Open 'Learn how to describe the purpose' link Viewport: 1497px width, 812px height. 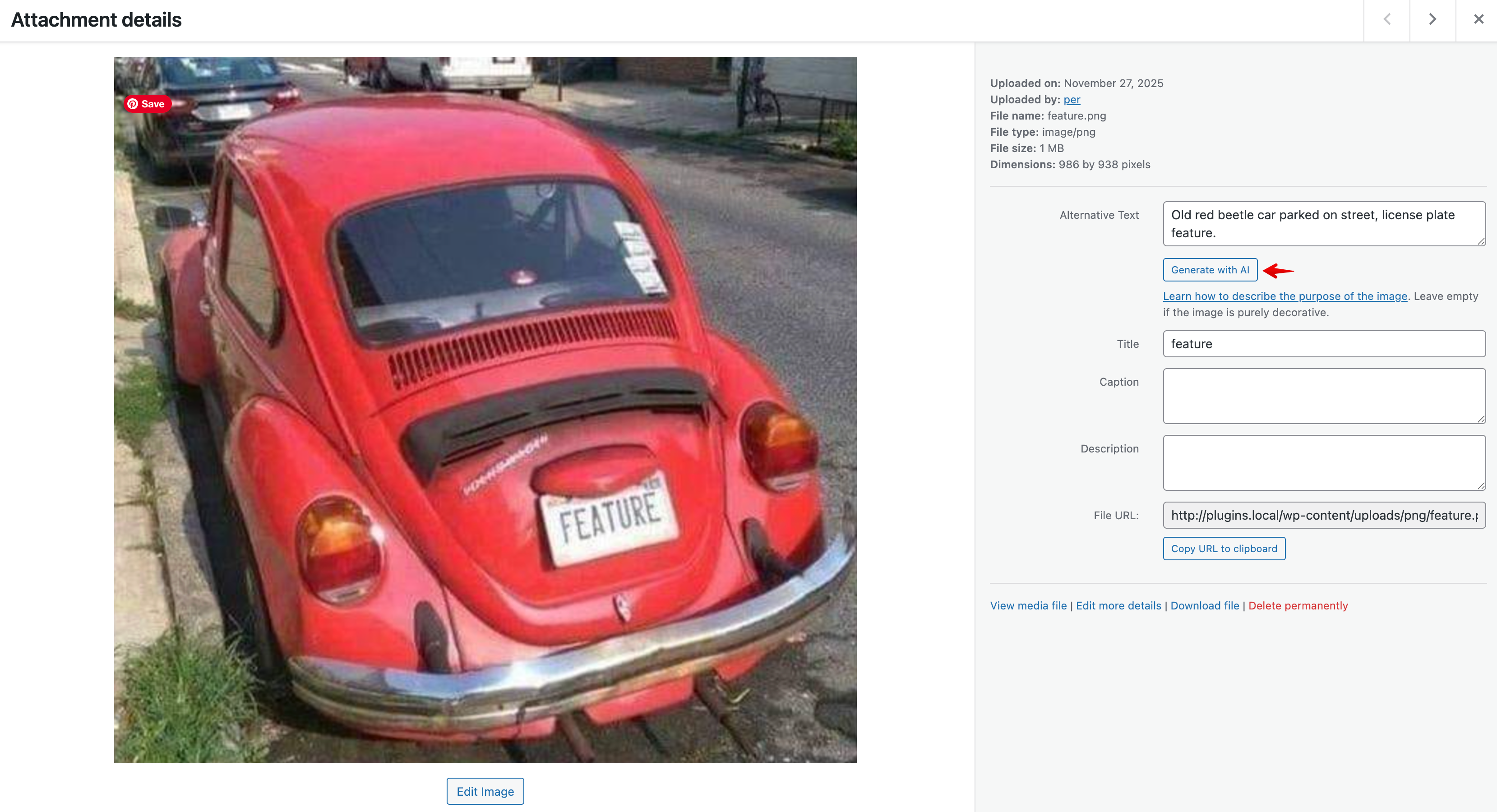click(x=1285, y=296)
